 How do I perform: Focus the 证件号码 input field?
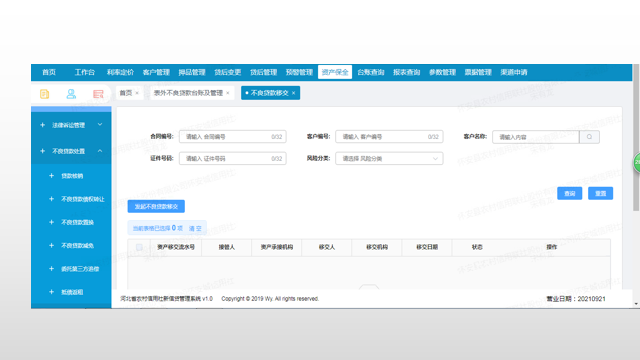tap(233, 158)
